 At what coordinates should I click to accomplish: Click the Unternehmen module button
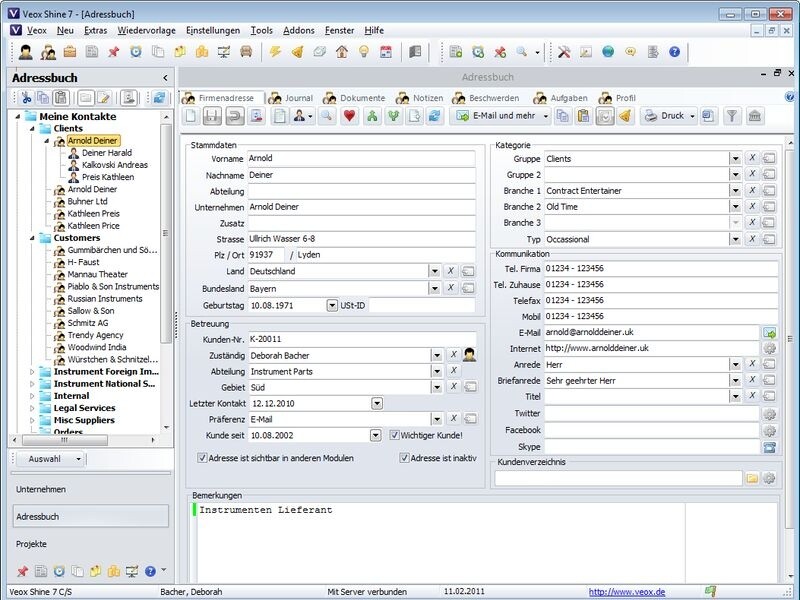click(x=40, y=489)
